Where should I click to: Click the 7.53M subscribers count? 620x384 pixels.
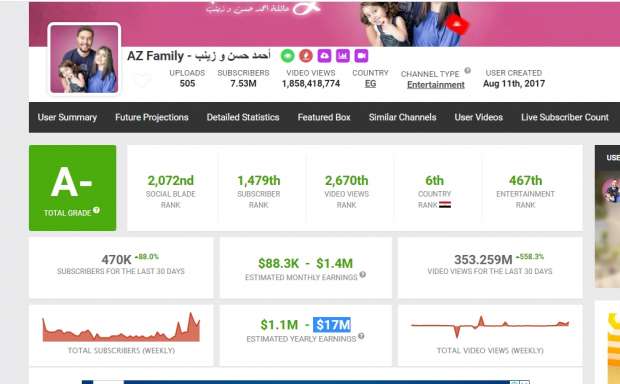243,84
